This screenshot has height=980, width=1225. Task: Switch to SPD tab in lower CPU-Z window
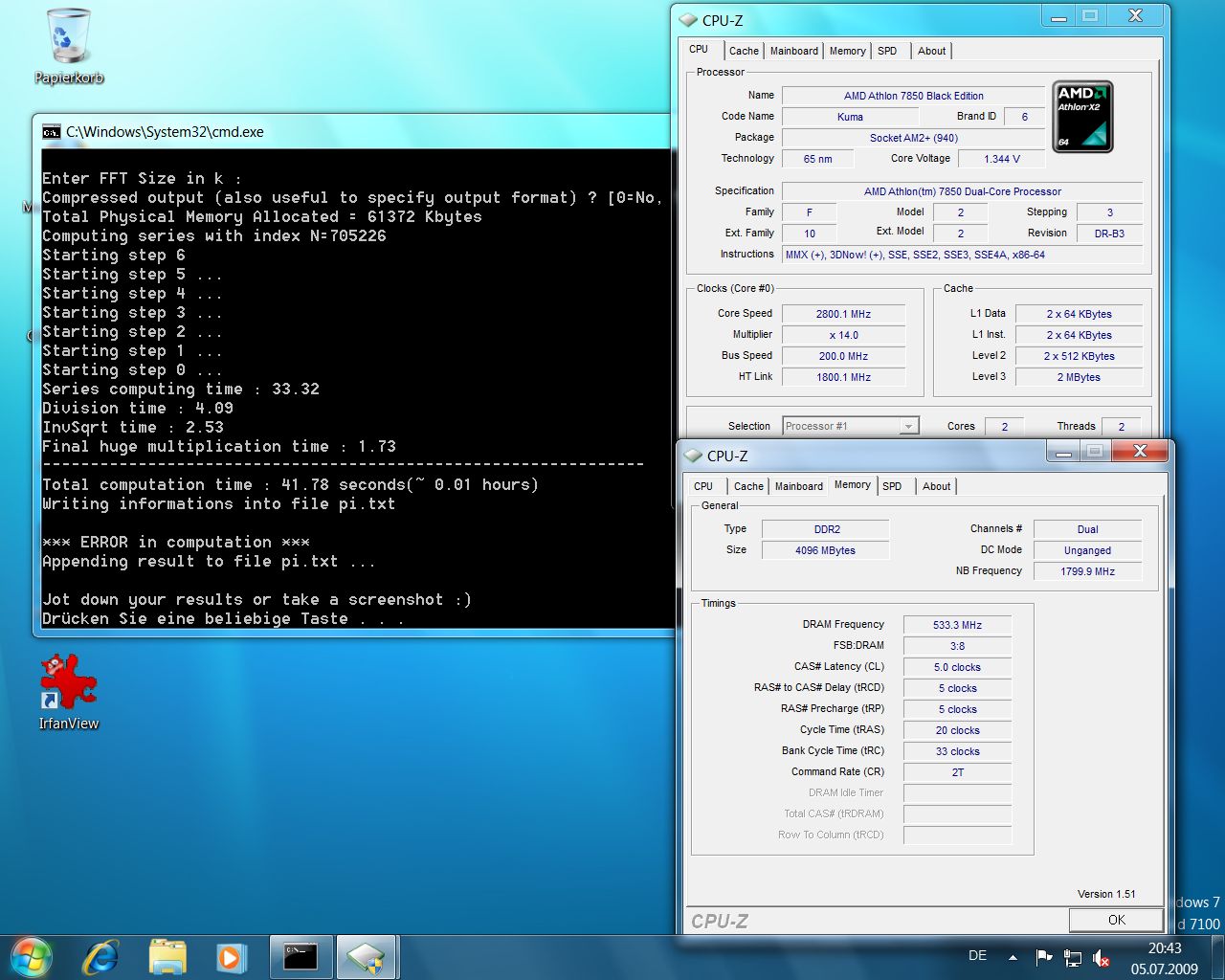point(892,487)
